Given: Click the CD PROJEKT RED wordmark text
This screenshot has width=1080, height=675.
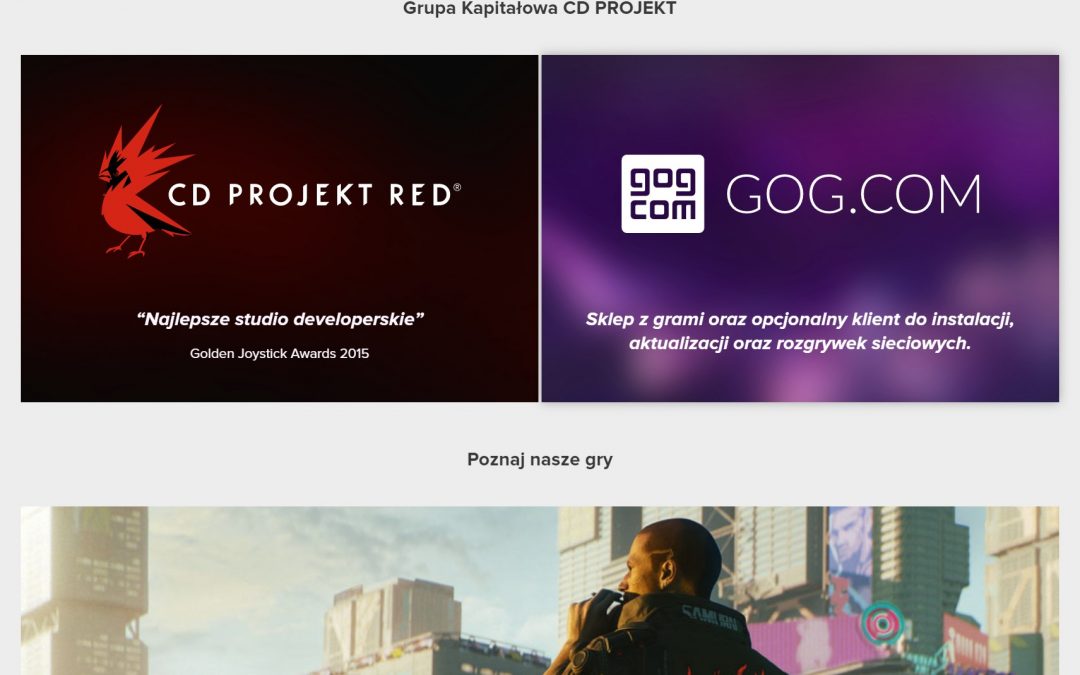Looking at the screenshot, I should click(314, 195).
